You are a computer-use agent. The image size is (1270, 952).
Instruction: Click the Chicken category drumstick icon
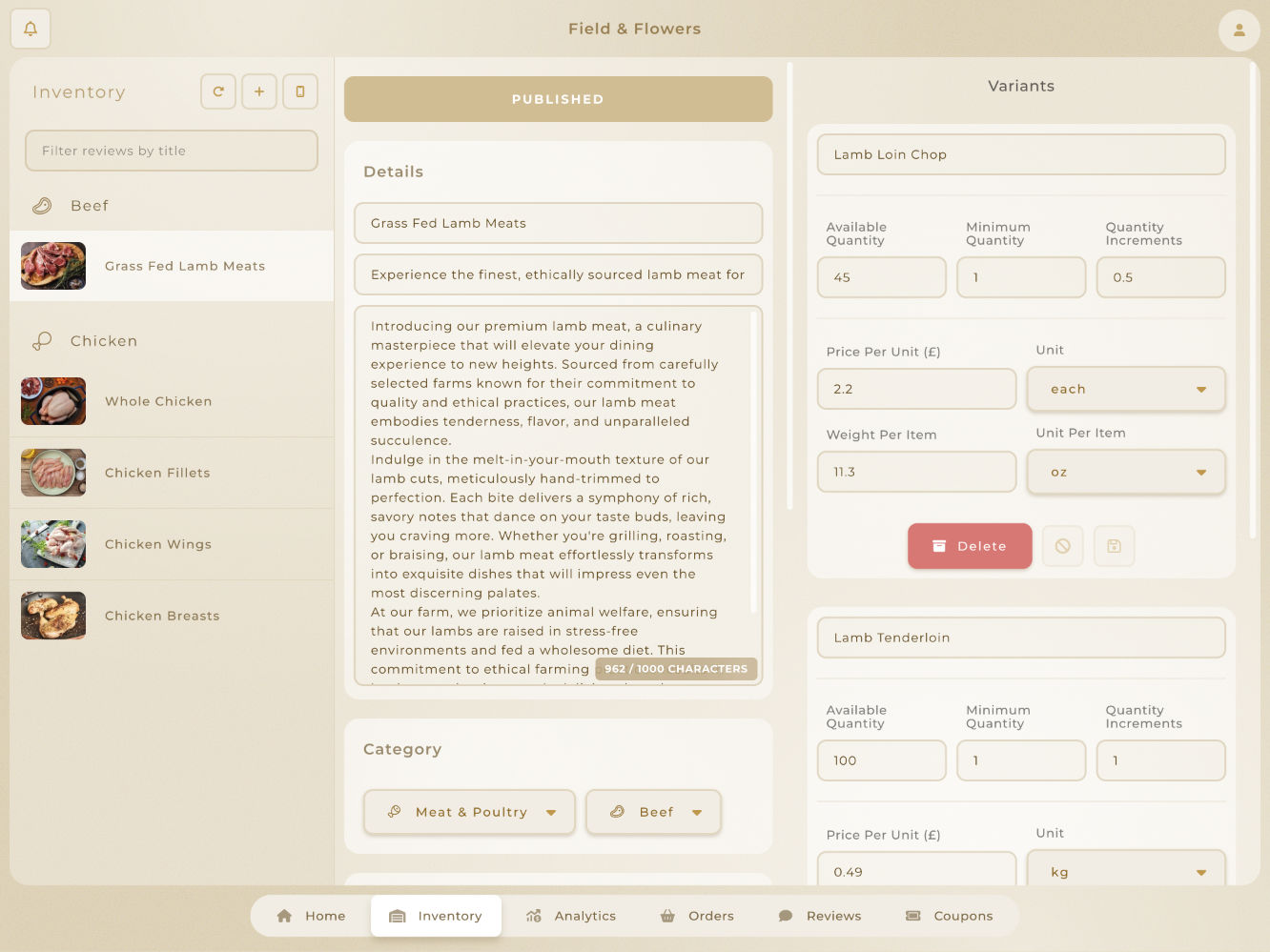pyautogui.click(x=42, y=341)
